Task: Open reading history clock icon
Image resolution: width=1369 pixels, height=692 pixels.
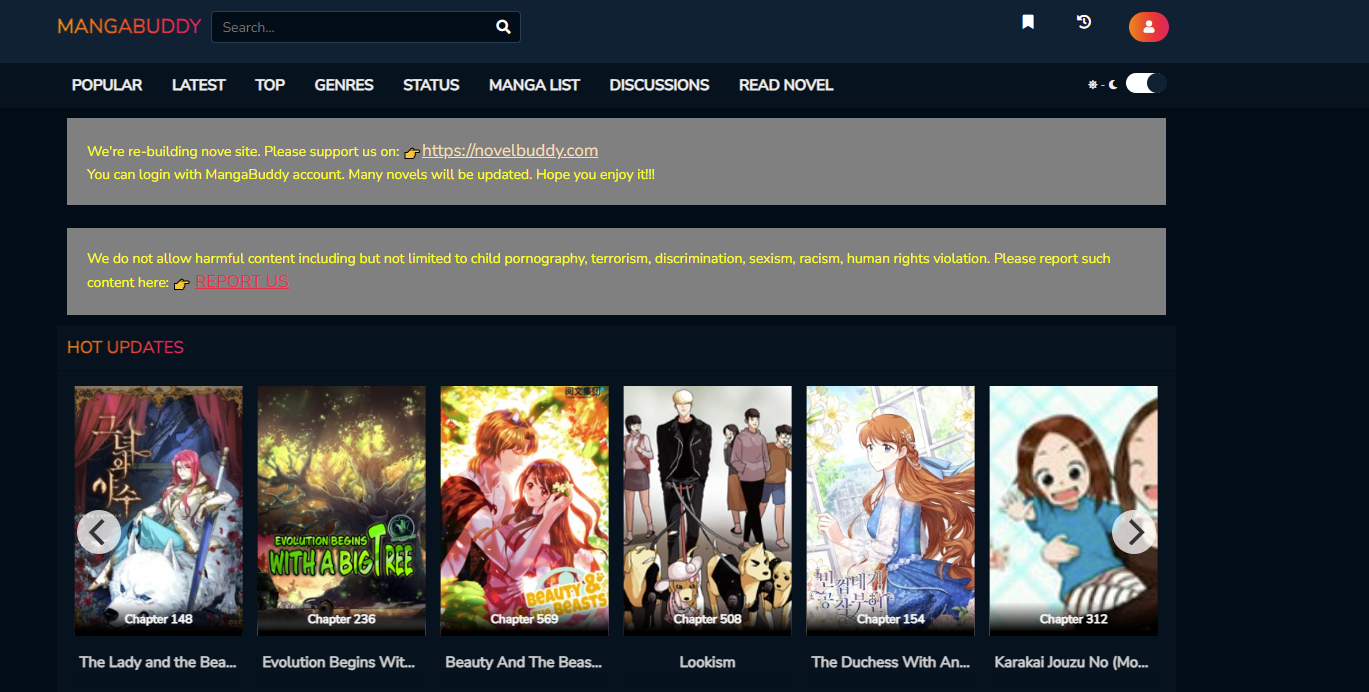Action: [x=1084, y=22]
